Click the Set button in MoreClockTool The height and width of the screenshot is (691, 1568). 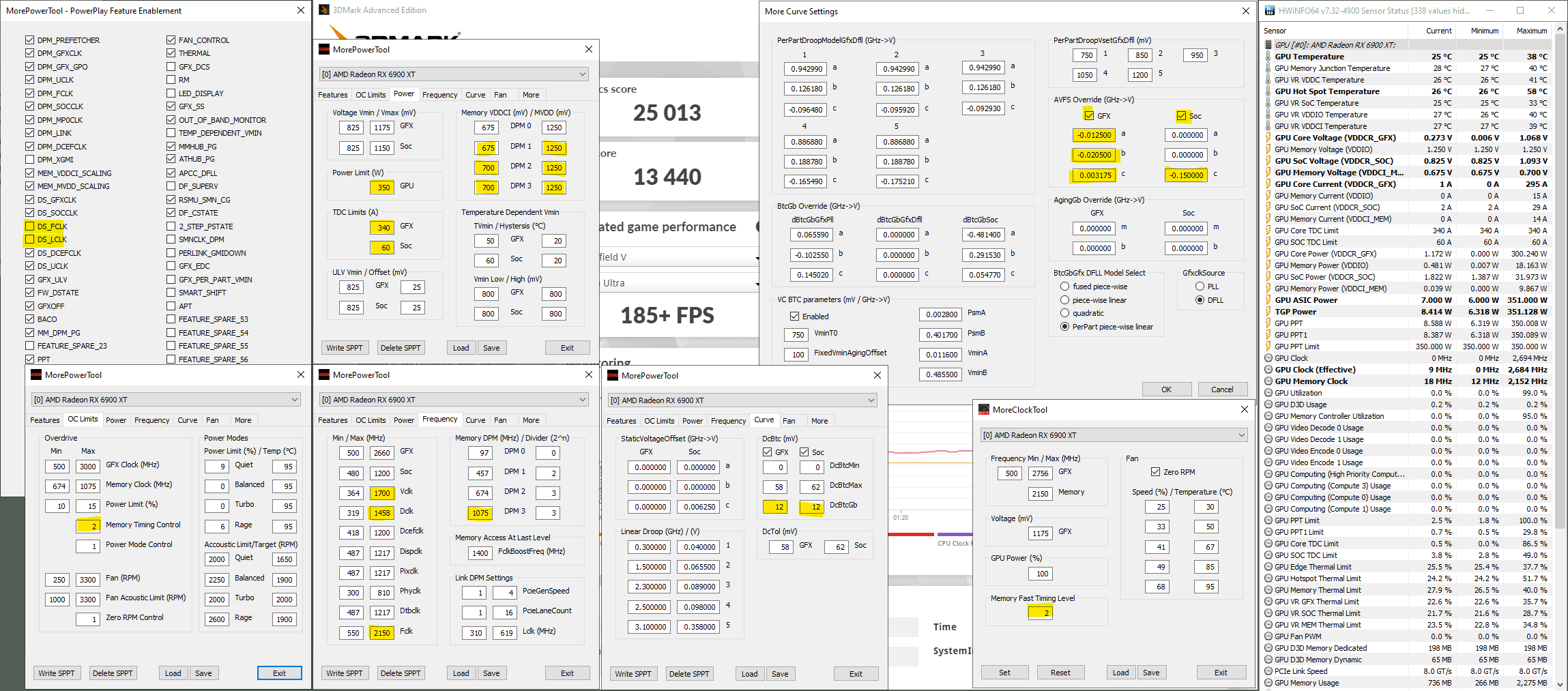click(1004, 673)
